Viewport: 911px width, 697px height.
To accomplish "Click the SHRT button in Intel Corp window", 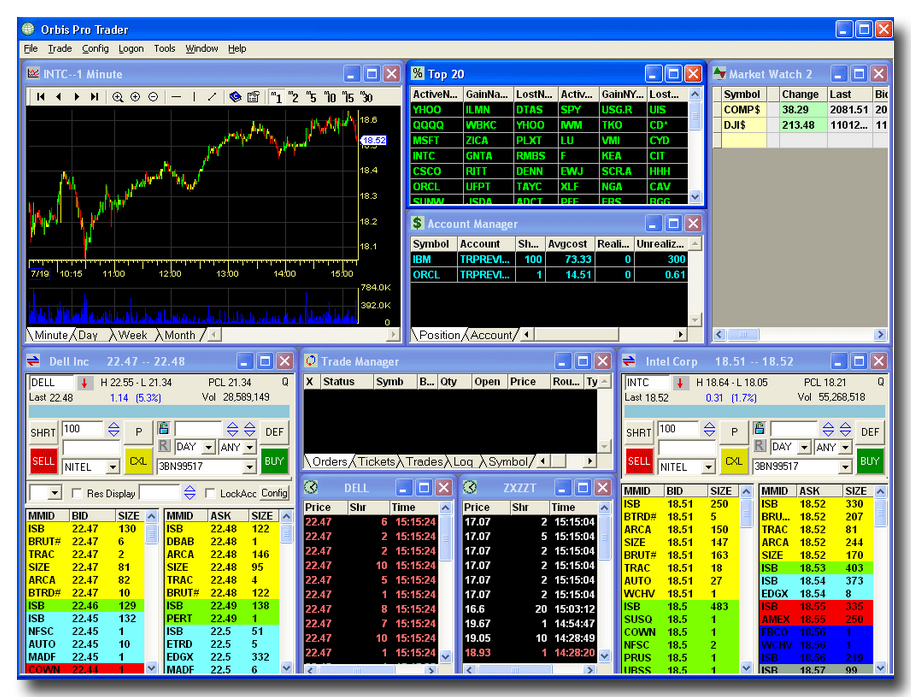I will [639, 432].
